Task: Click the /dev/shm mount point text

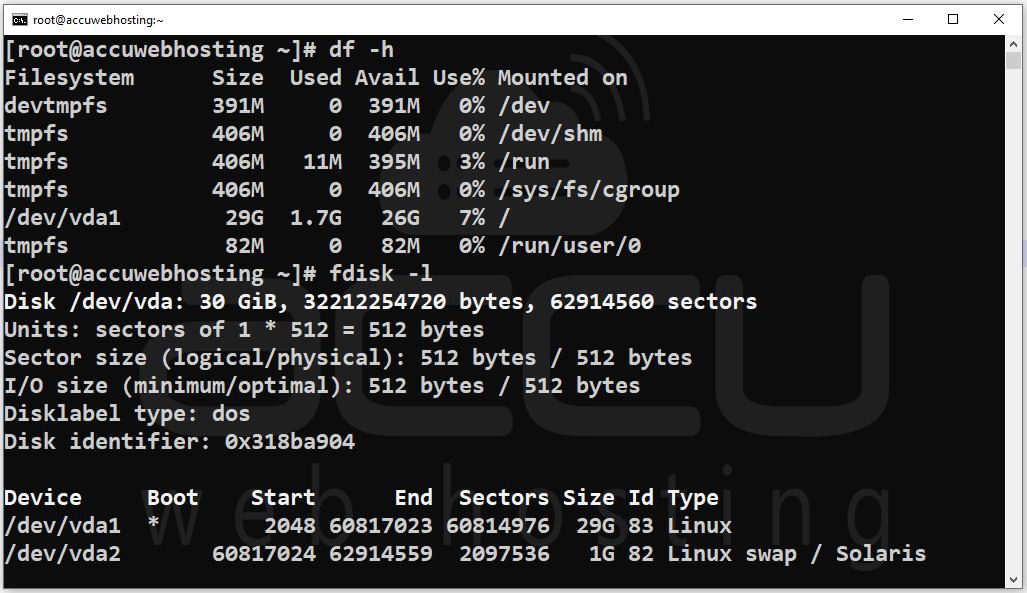Action: pos(550,134)
